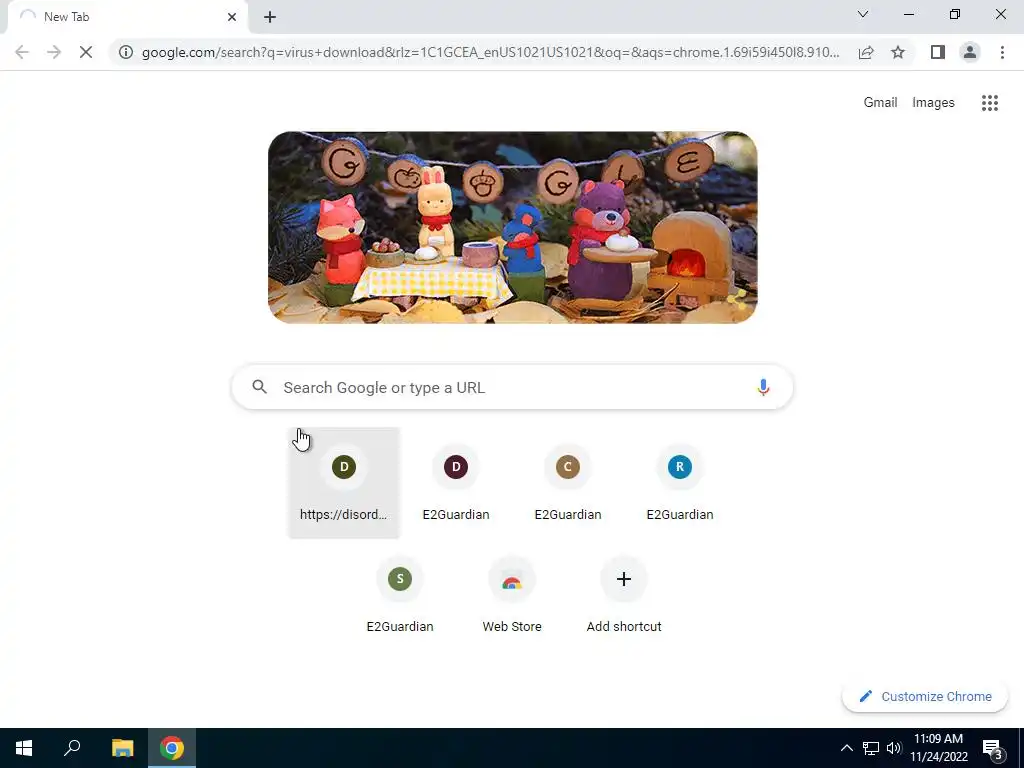Screen dimensions: 1024x768
Task: Show hidden system tray icons
Action: [846, 748]
